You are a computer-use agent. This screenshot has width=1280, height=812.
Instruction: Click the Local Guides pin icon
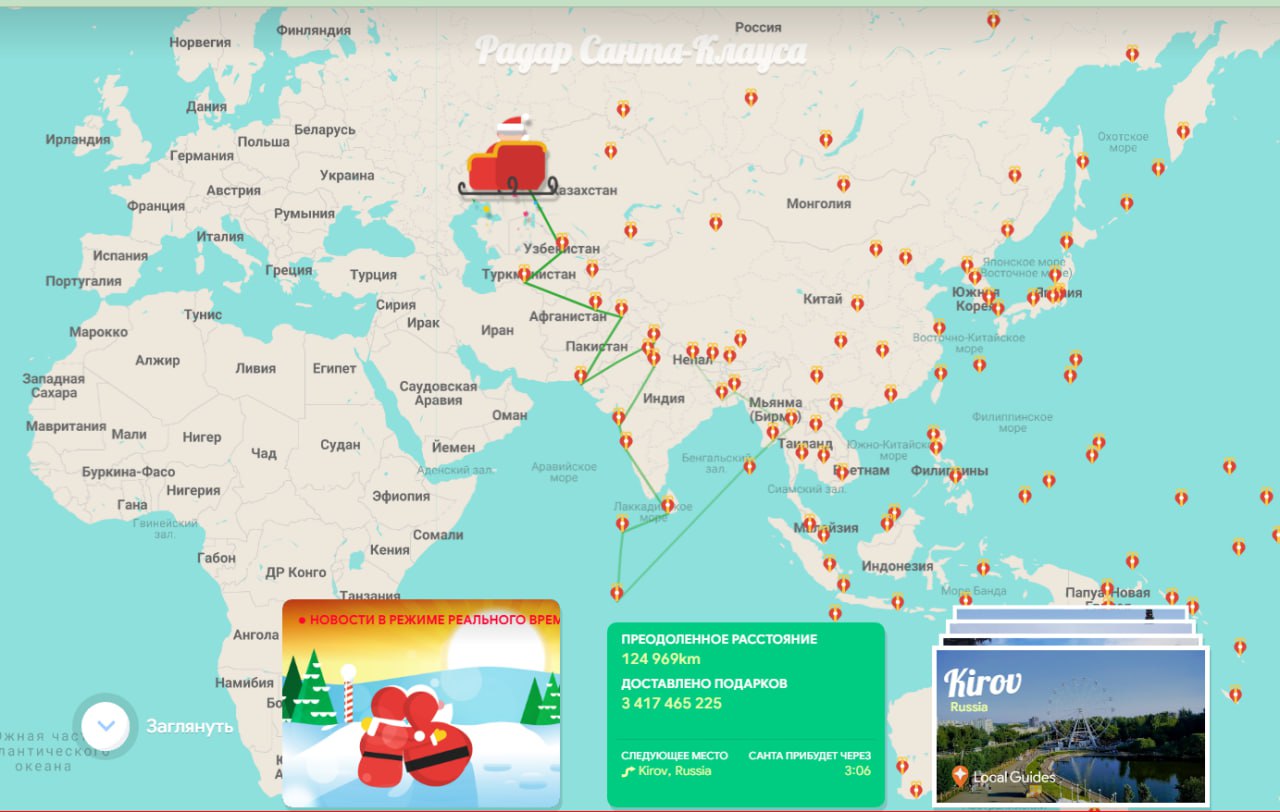coord(960,776)
